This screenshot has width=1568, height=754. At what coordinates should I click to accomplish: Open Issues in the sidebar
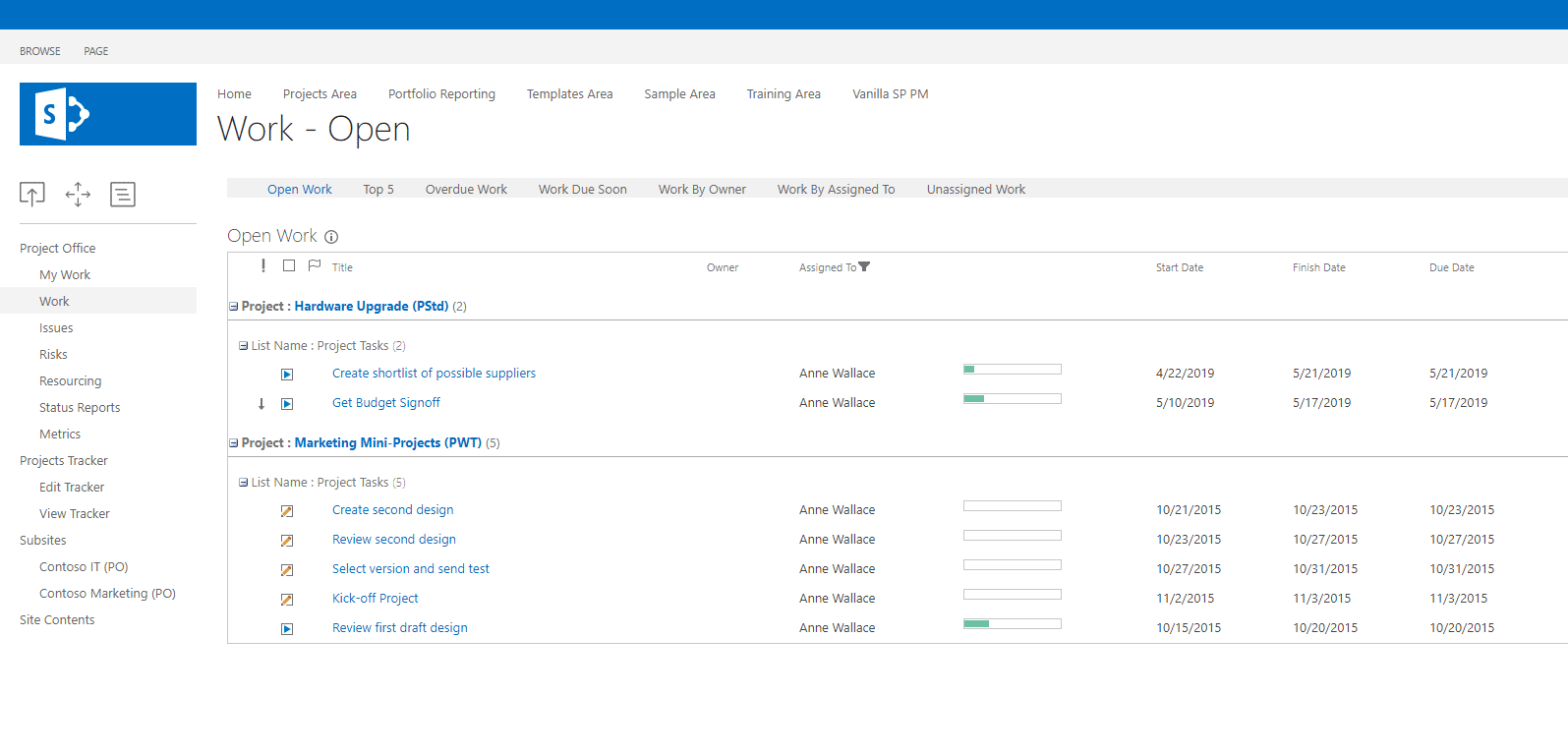(56, 328)
